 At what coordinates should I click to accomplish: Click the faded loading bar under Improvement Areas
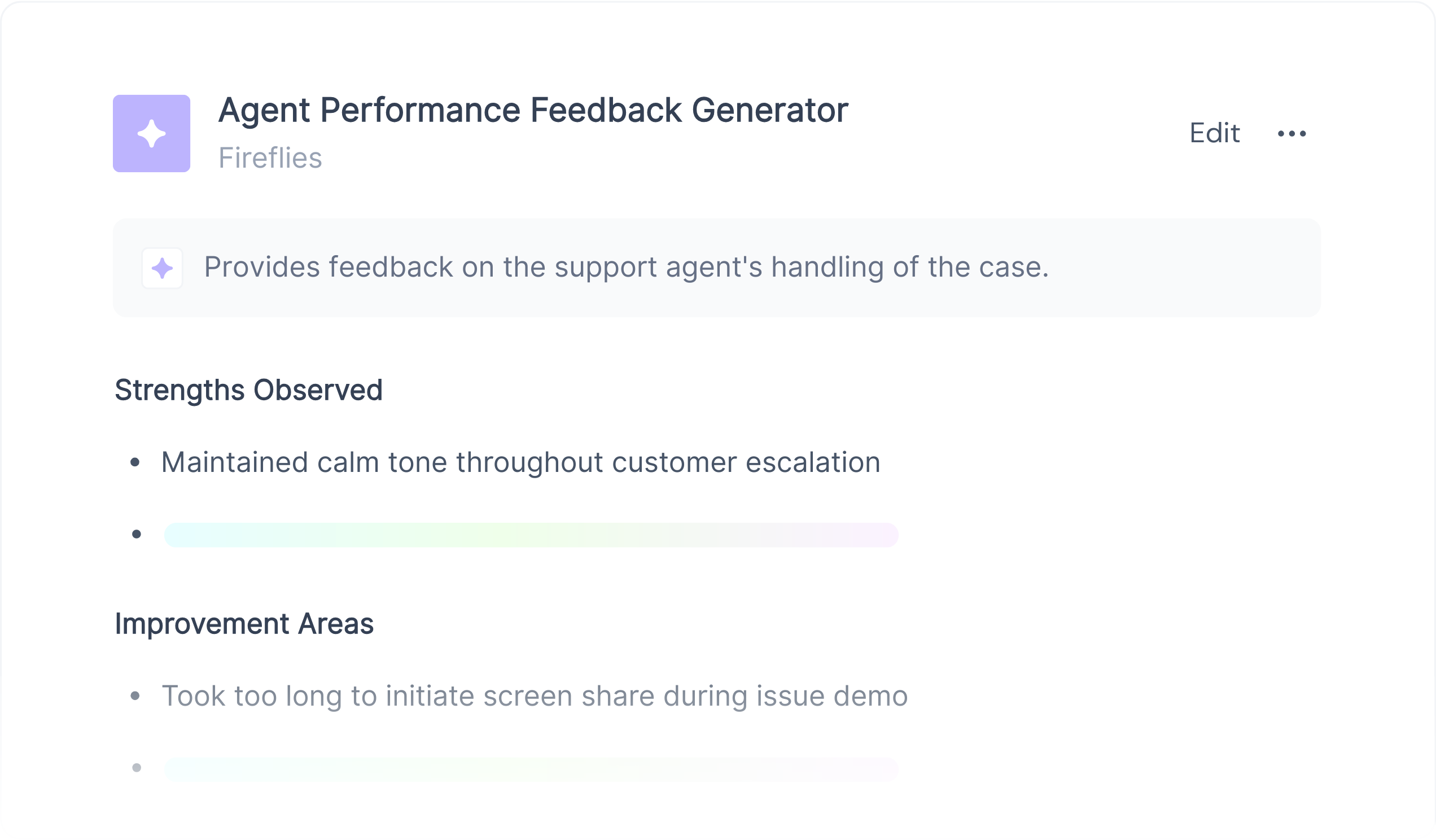click(531, 769)
